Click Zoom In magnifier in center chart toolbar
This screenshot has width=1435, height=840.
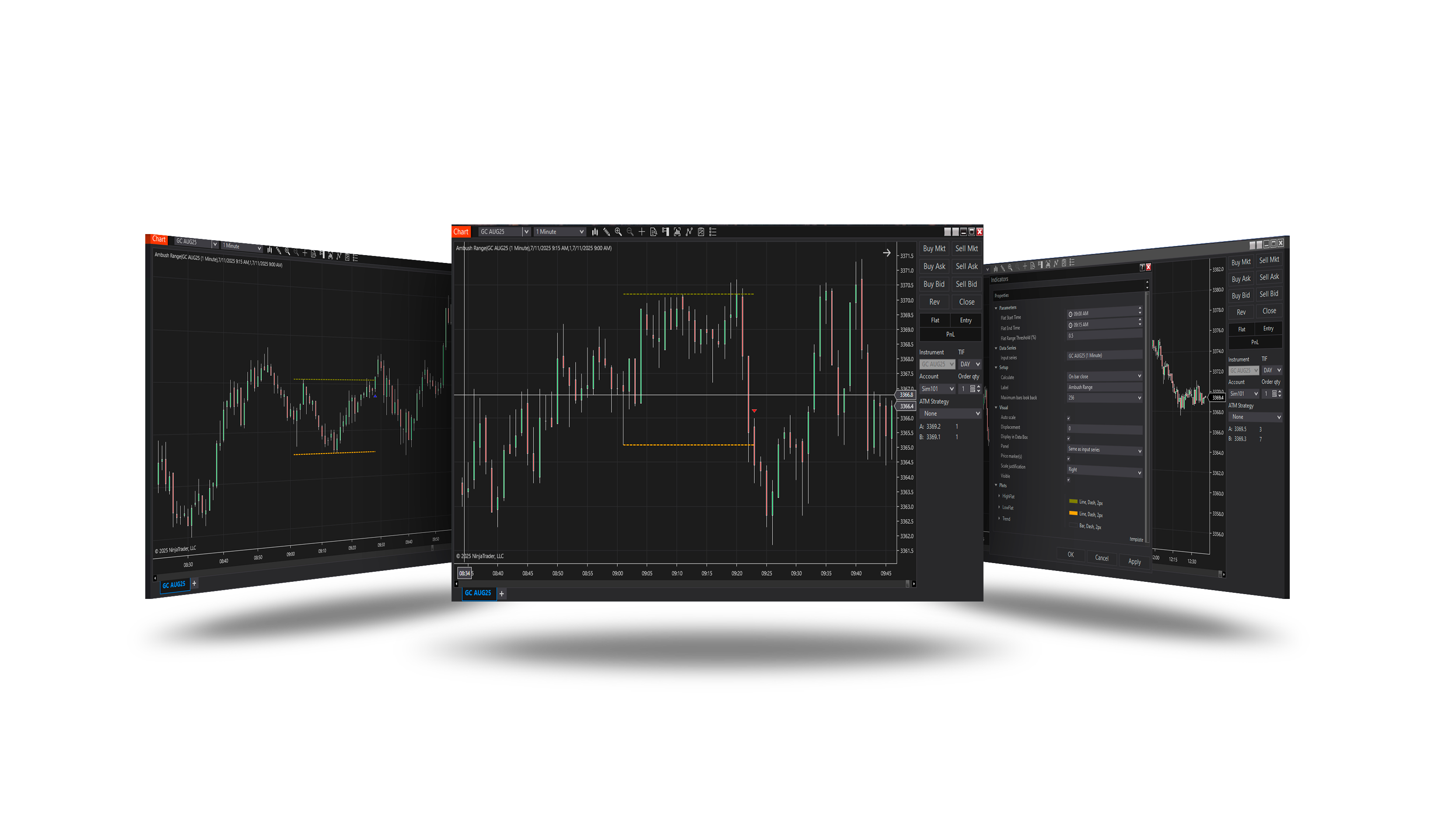coord(618,232)
